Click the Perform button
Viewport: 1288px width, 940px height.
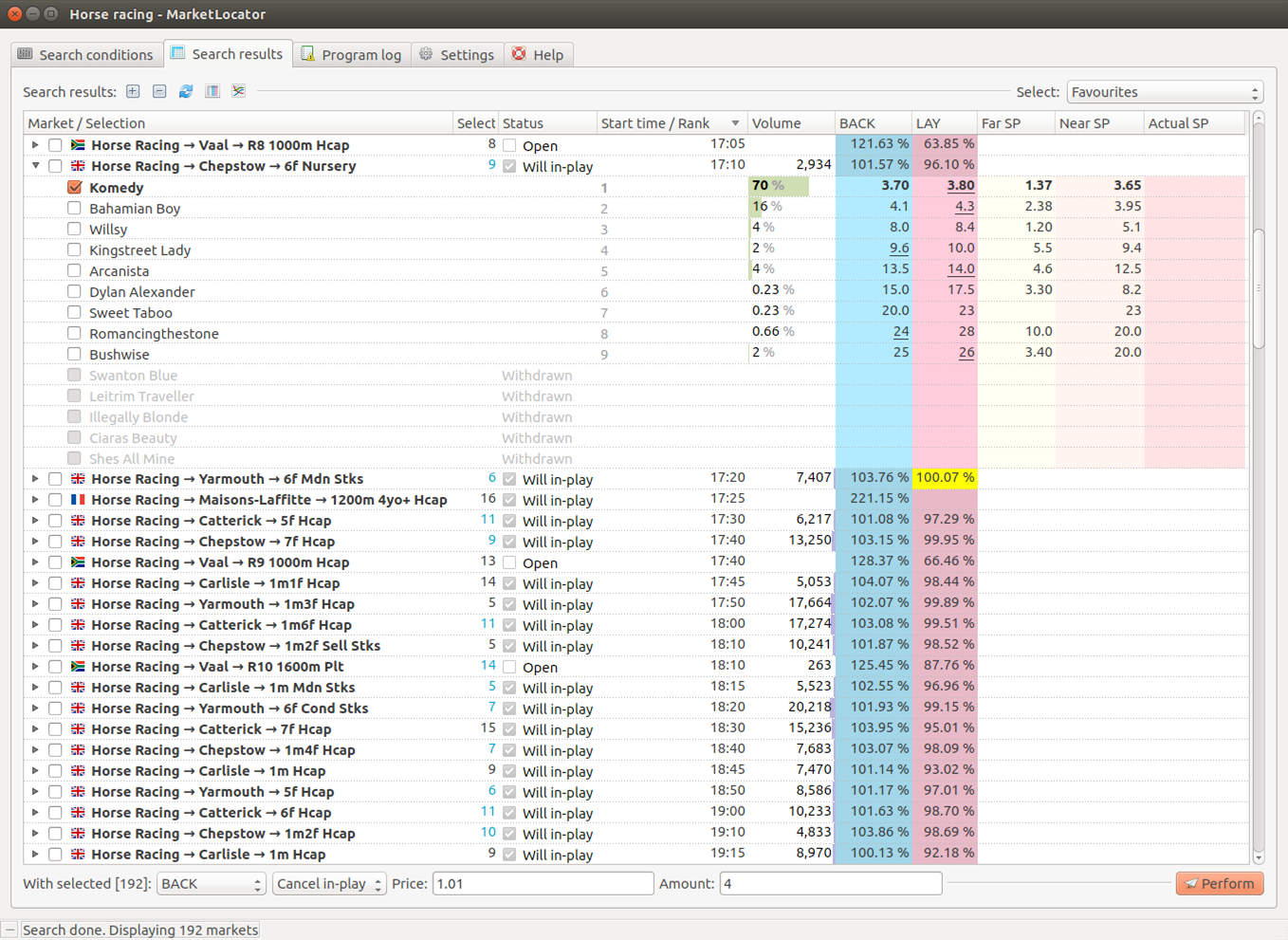[x=1220, y=883]
